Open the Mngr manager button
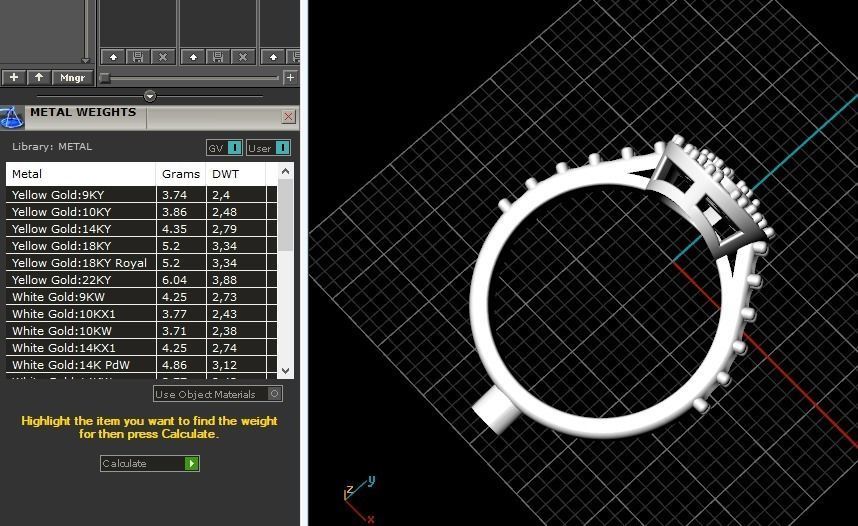 [x=72, y=78]
